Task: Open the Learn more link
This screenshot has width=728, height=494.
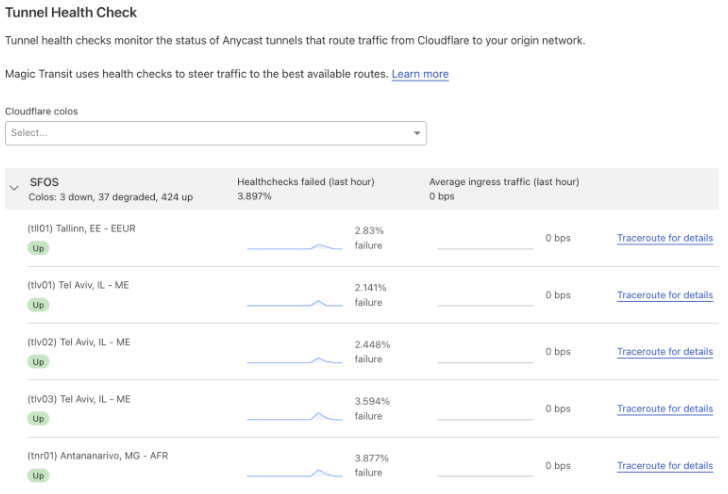Action: (x=420, y=74)
